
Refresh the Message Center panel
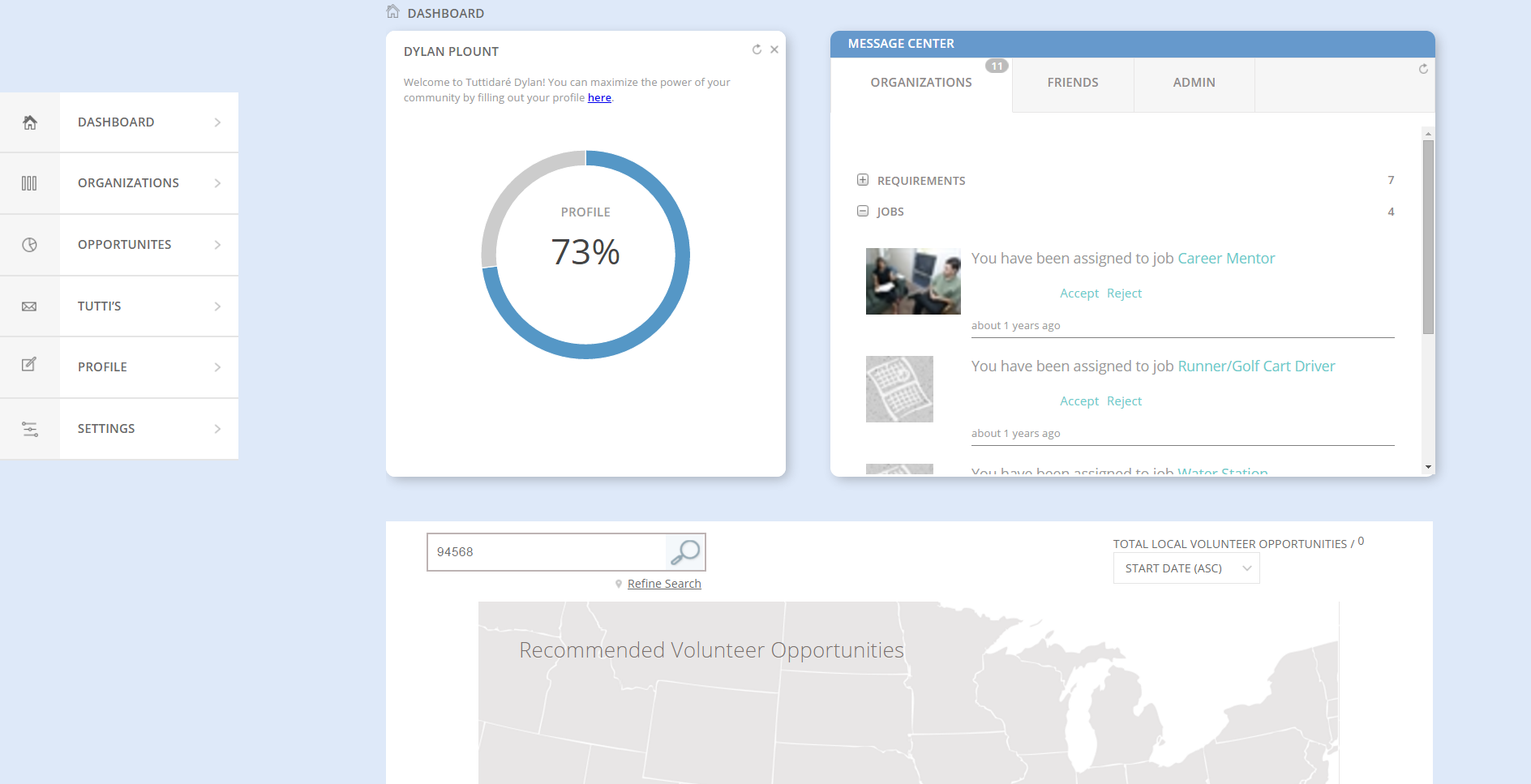(1423, 69)
